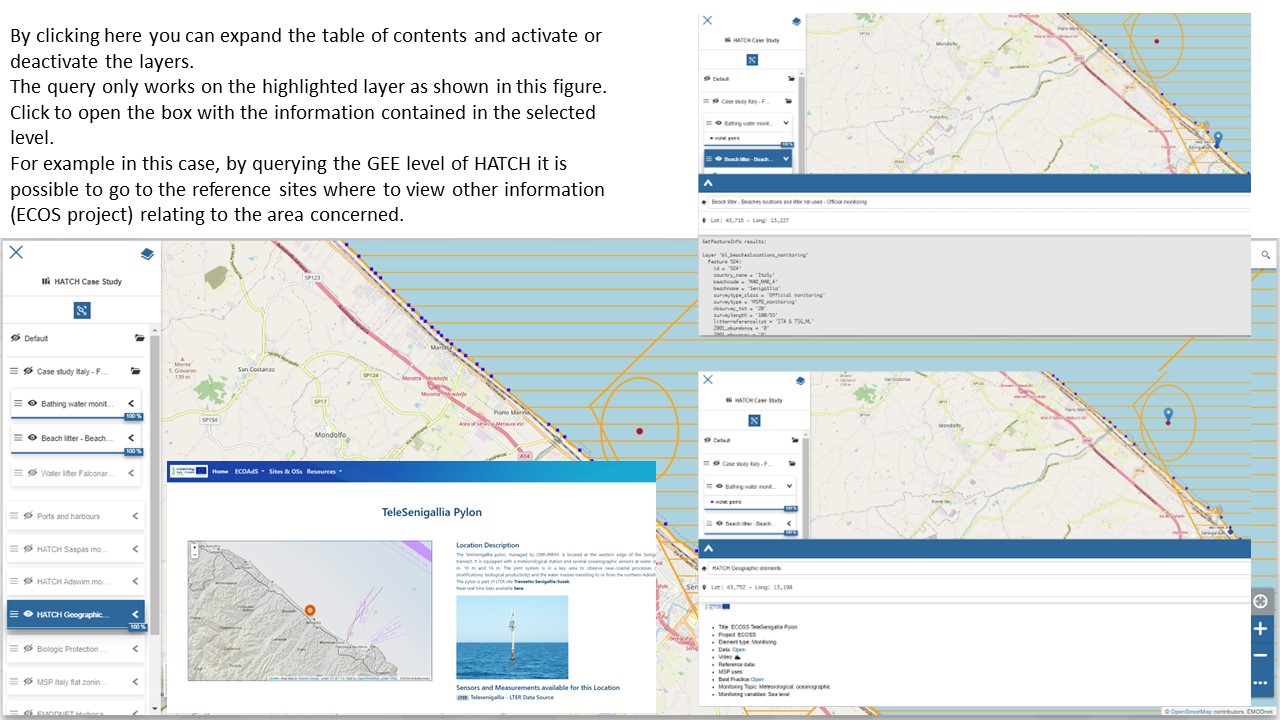This screenshot has height=720, width=1280.
Task: Expand the Biologic Protection layer details
Action: [135, 649]
